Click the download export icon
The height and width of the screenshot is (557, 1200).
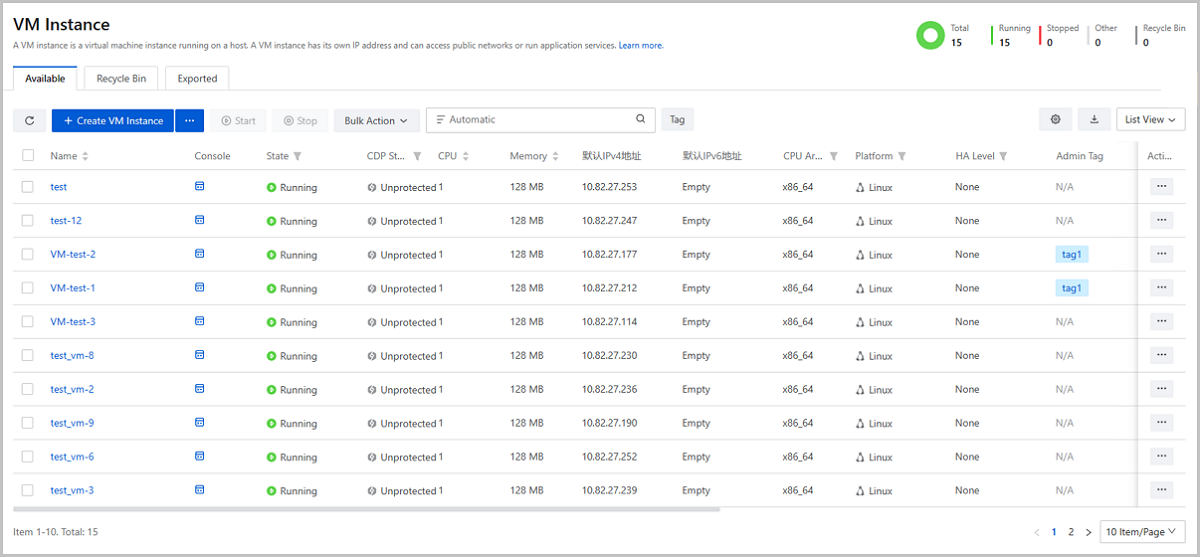pos(1094,120)
